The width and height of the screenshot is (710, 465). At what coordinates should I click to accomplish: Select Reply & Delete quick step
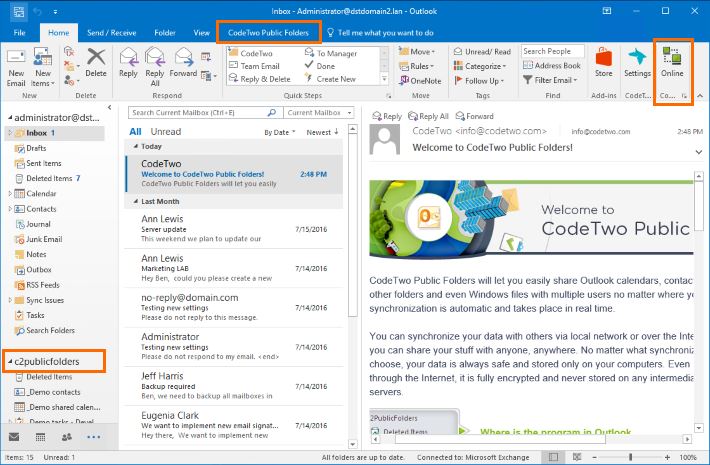(260, 79)
